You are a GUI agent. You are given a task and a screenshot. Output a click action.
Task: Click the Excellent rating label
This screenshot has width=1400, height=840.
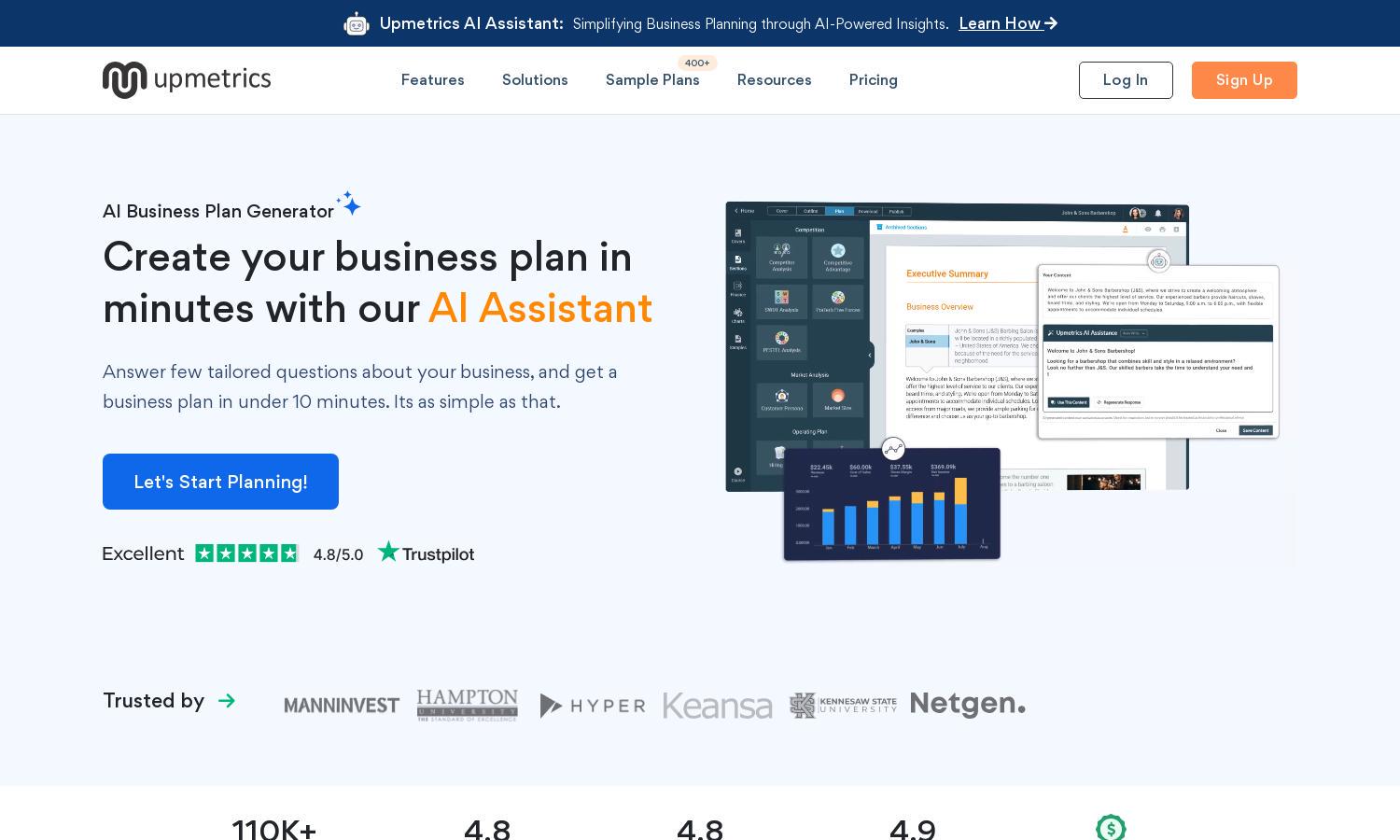coord(143,553)
